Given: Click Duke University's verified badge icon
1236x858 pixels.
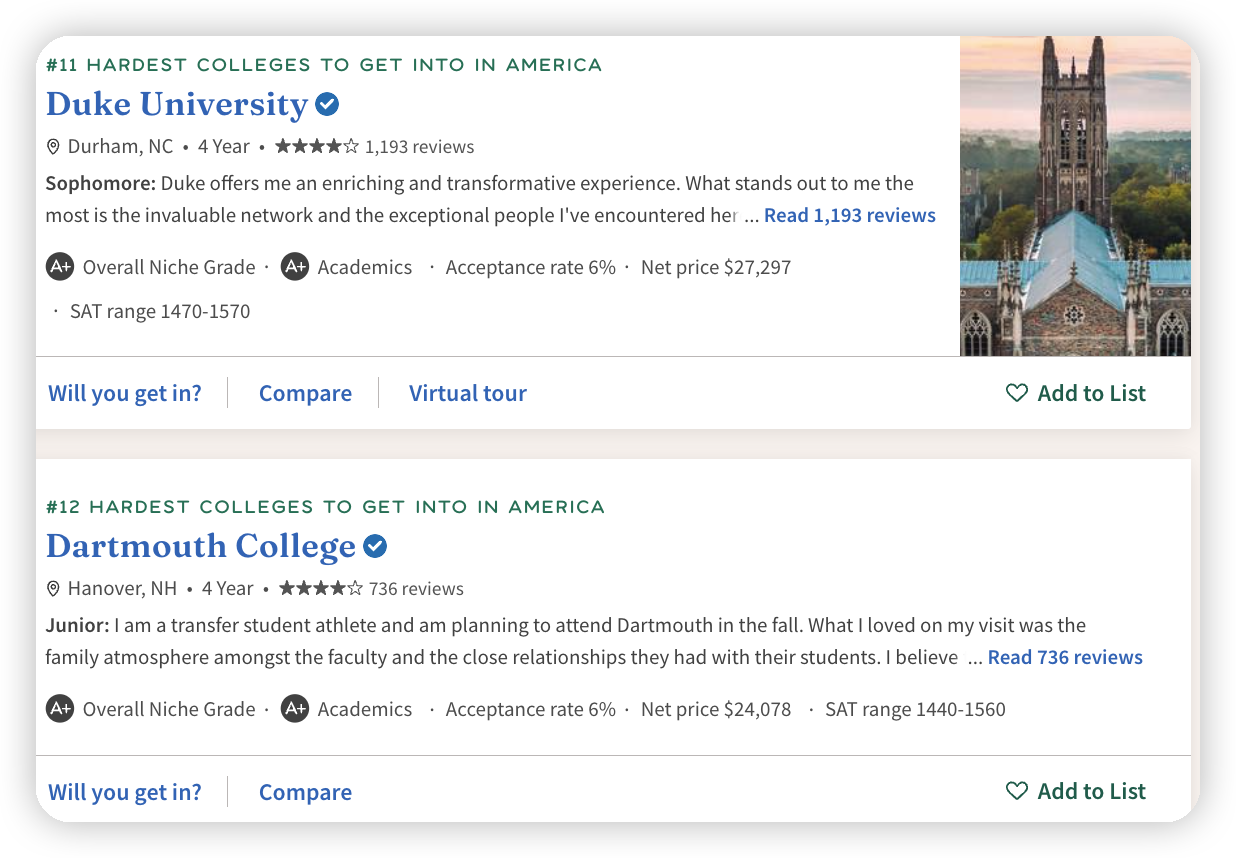Looking at the screenshot, I should 327,104.
